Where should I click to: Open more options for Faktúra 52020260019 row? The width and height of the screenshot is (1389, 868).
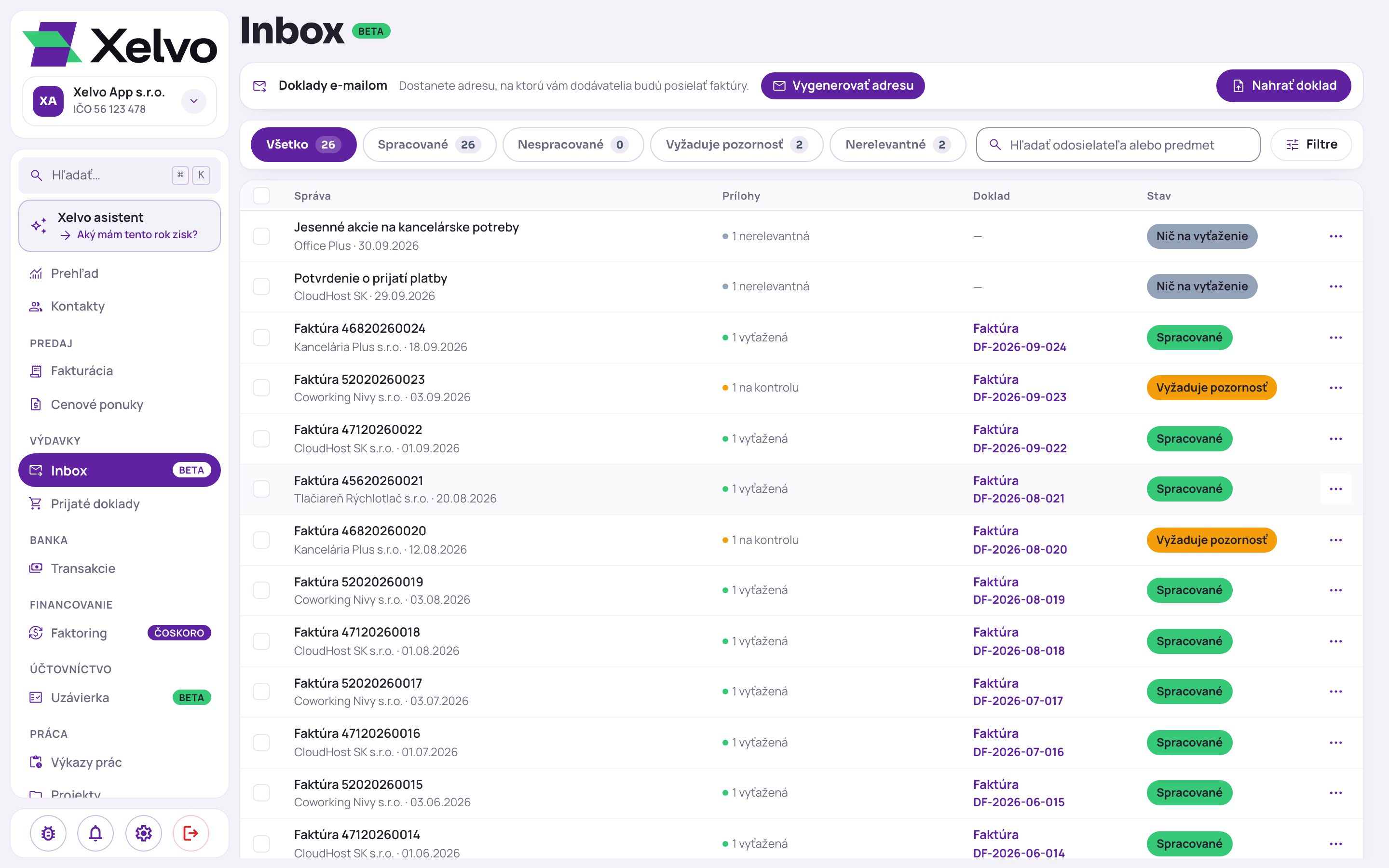1335,590
